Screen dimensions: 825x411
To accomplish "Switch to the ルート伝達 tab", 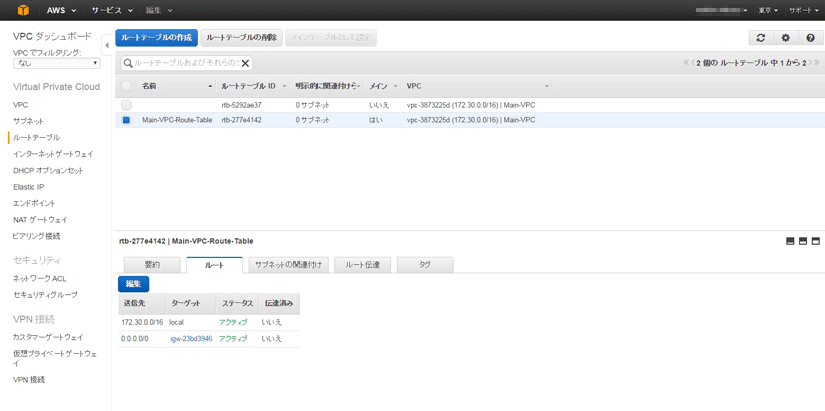I will coord(362,265).
